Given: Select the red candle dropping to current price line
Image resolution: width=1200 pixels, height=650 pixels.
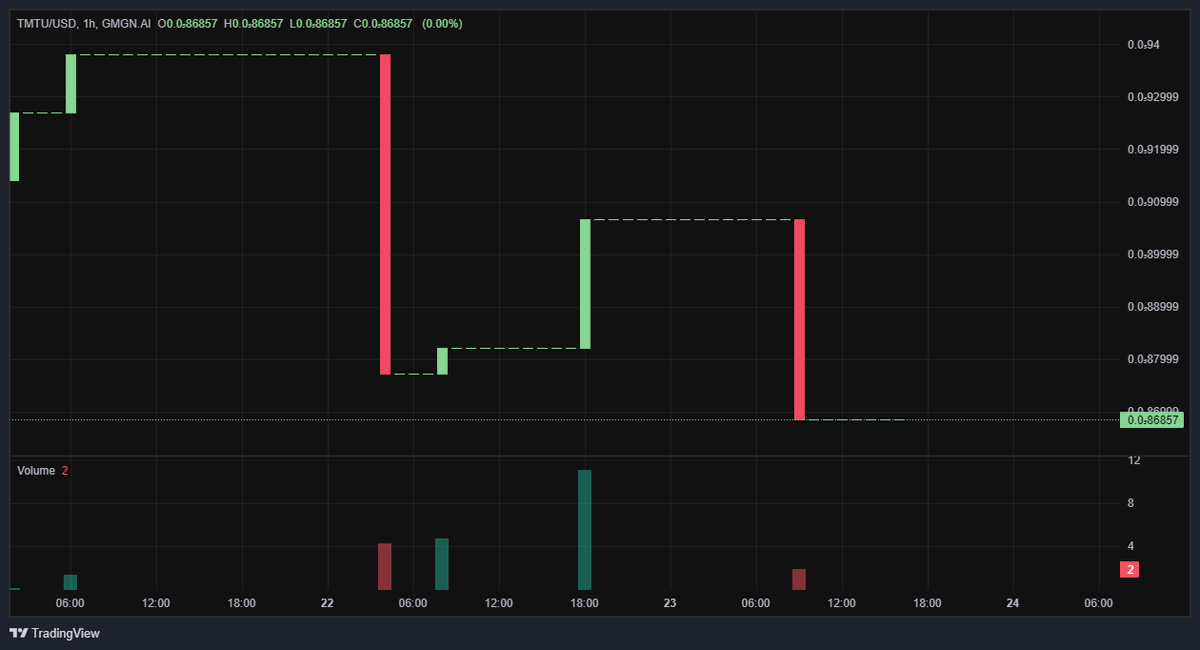Looking at the screenshot, I should [799, 319].
